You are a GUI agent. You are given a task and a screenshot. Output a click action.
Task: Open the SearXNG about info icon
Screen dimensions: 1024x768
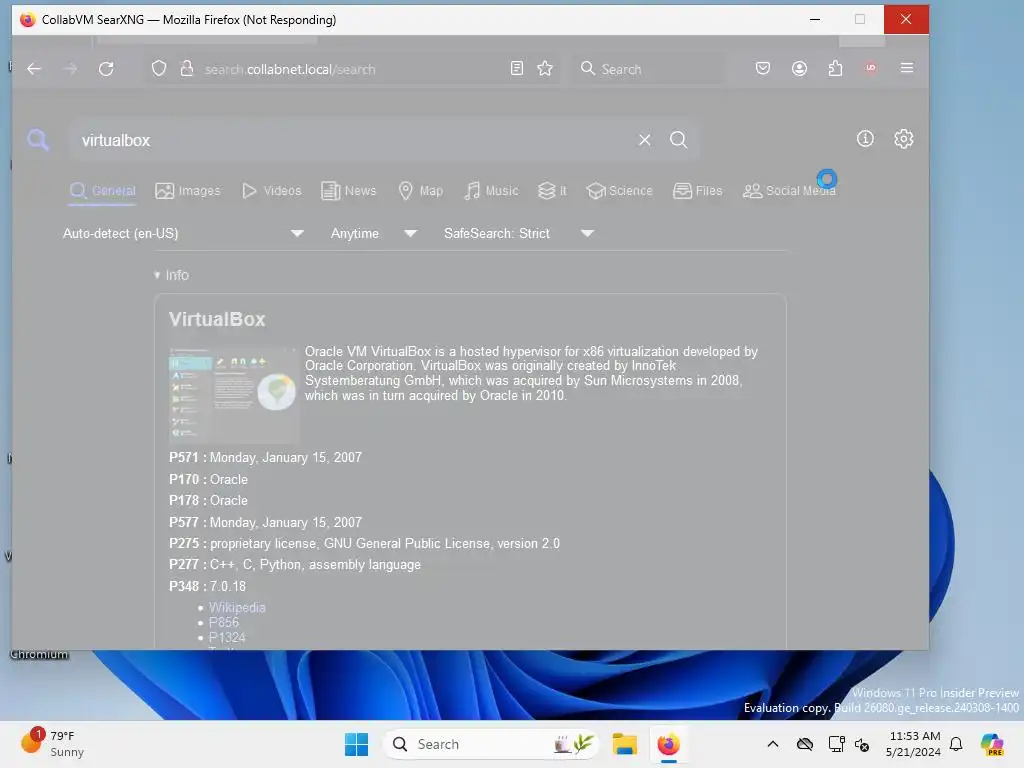point(865,138)
